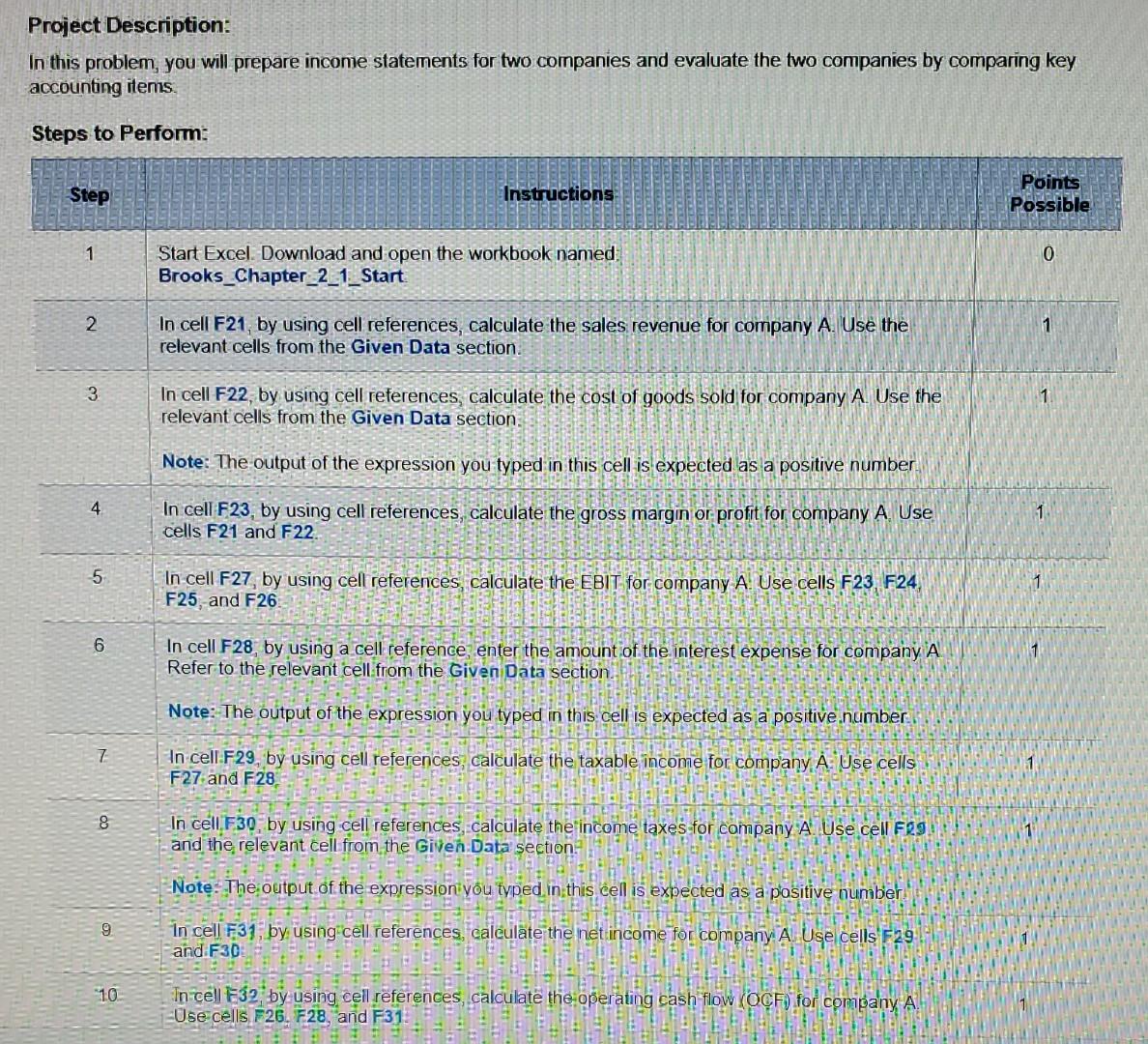
Task: Click step number 9 in the Step column
Action: click(106, 930)
